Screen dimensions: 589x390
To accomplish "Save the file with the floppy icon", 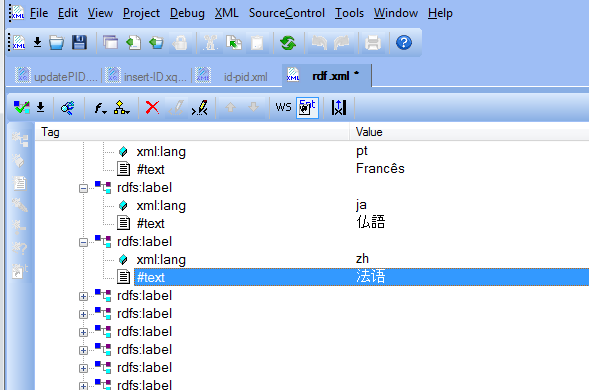I will pyautogui.click(x=79, y=42).
